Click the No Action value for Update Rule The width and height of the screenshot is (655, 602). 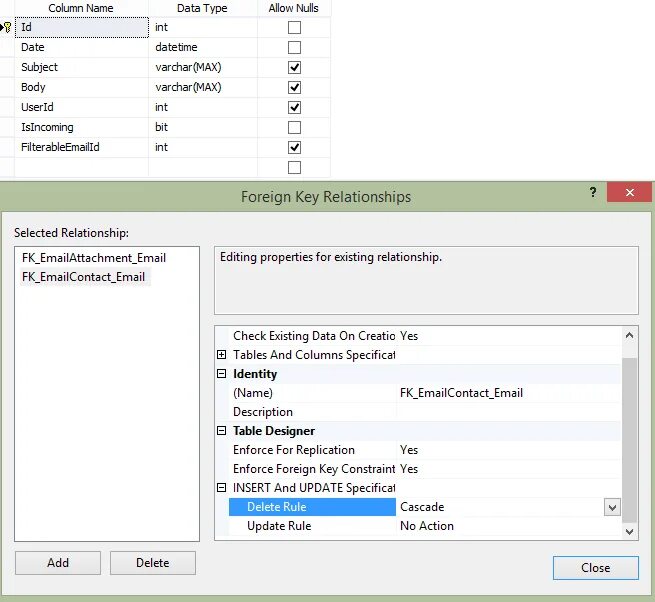427,526
